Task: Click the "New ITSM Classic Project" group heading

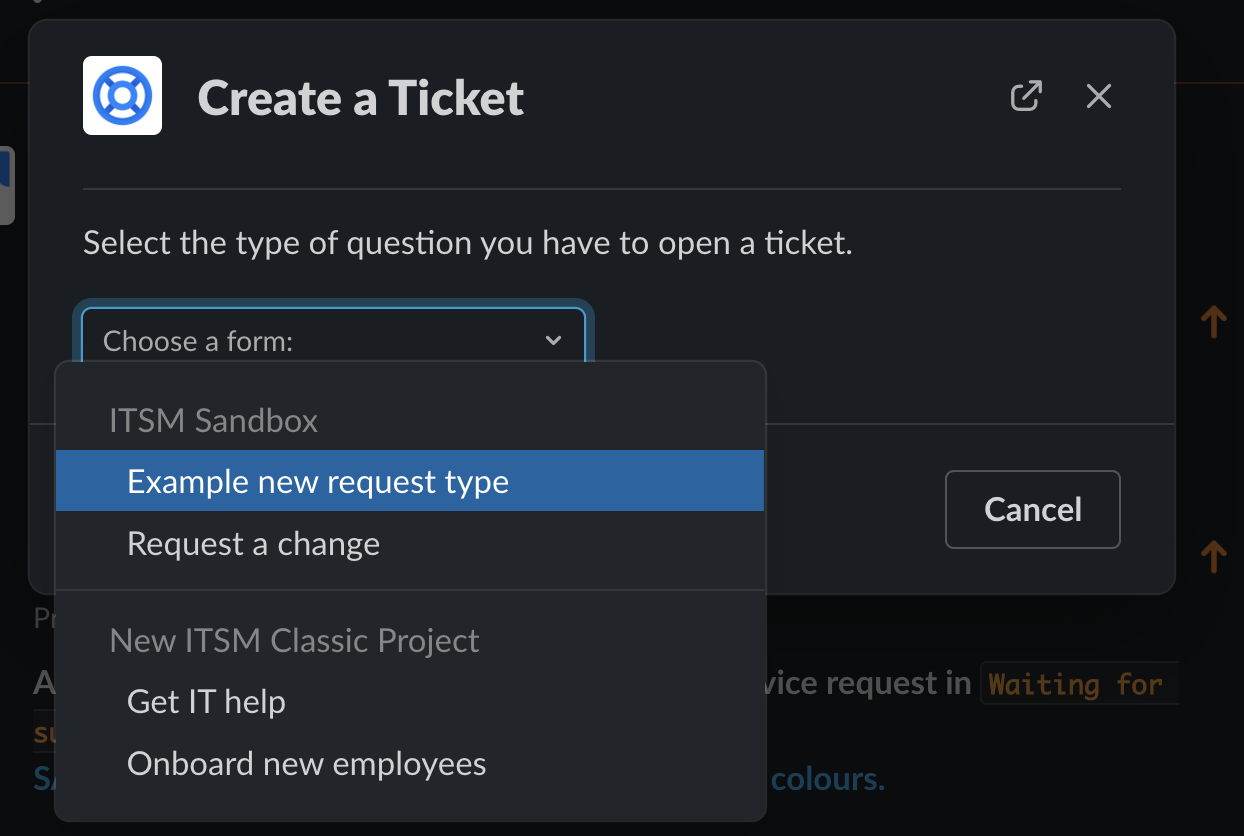Action: pyautogui.click(x=295, y=641)
